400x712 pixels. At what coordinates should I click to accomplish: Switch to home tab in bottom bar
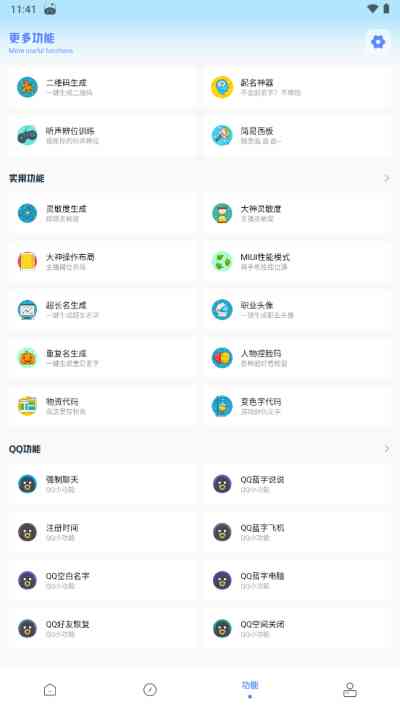click(50, 690)
